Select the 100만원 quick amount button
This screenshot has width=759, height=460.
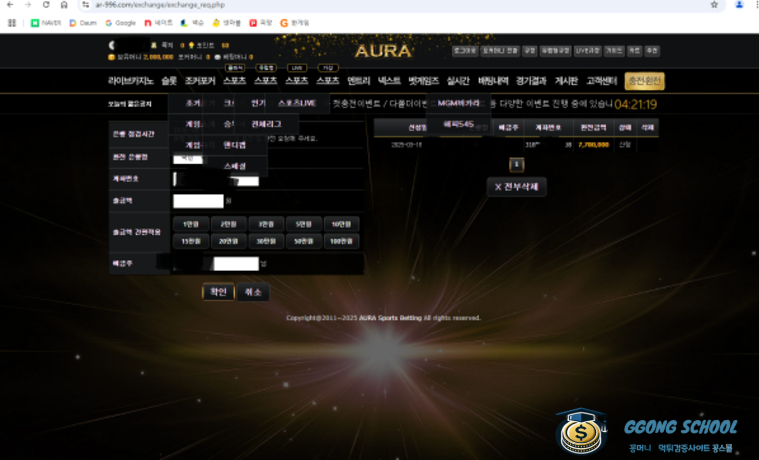pyautogui.click(x=341, y=241)
